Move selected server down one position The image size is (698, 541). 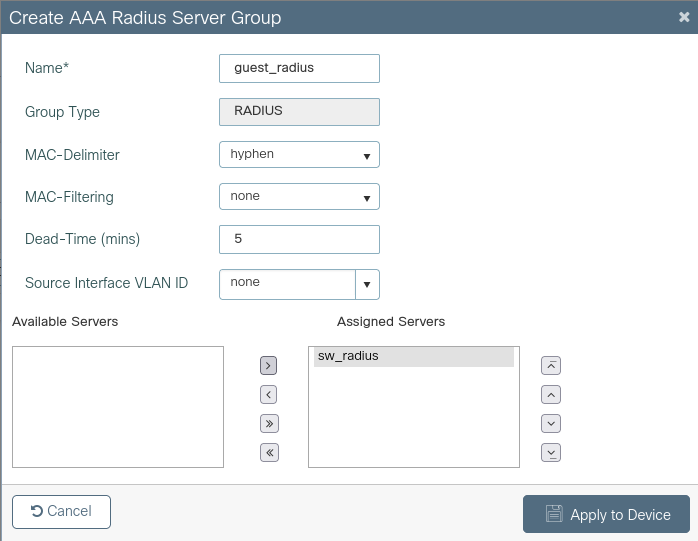[x=550, y=423]
